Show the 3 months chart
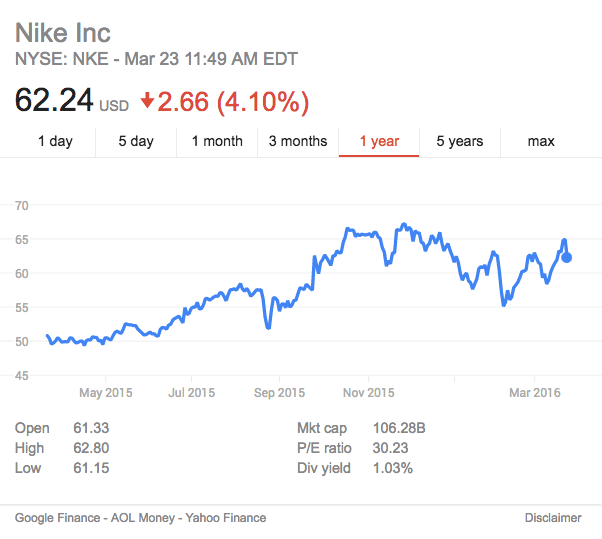Viewport: 602px width, 539px height. click(298, 141)
